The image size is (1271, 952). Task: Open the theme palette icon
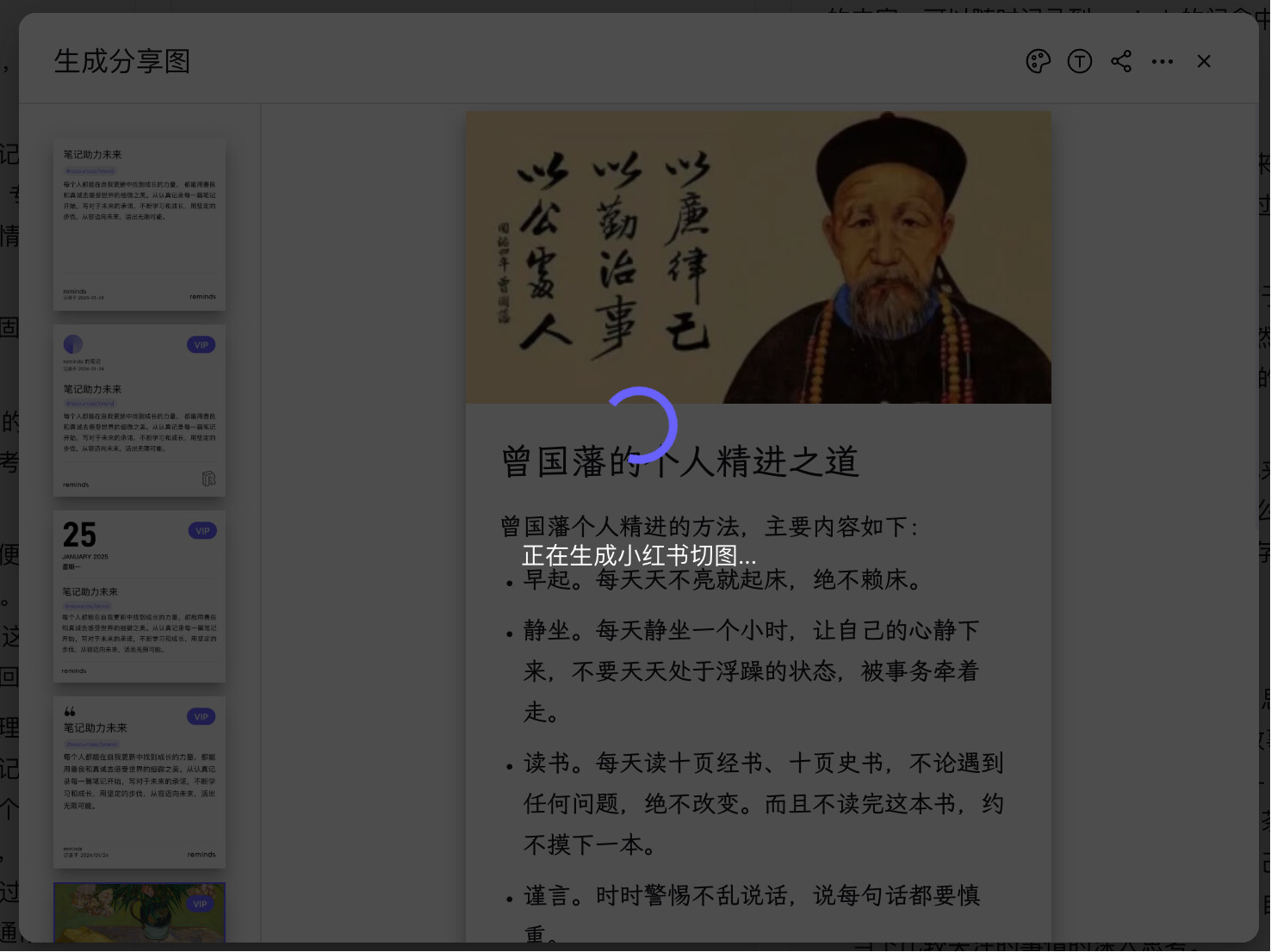[1038, 61]
